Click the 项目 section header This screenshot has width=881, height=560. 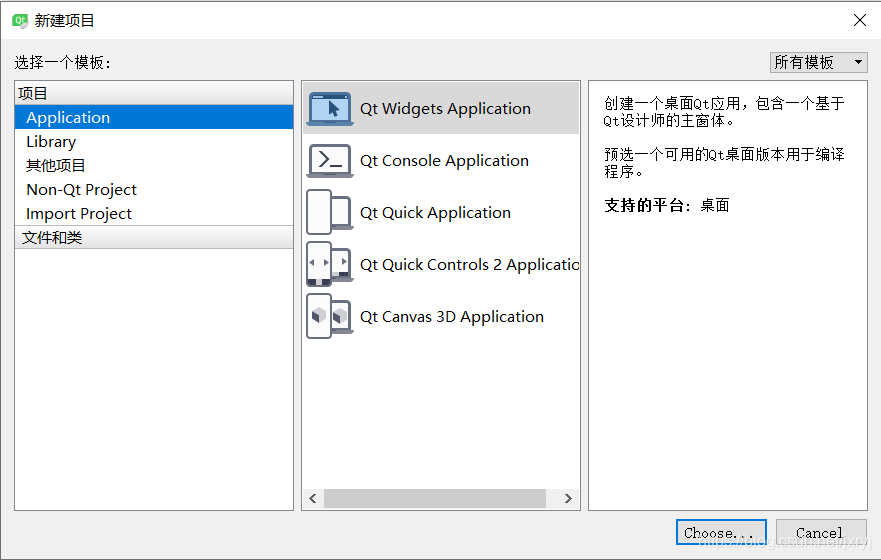(x=154, y=93)
